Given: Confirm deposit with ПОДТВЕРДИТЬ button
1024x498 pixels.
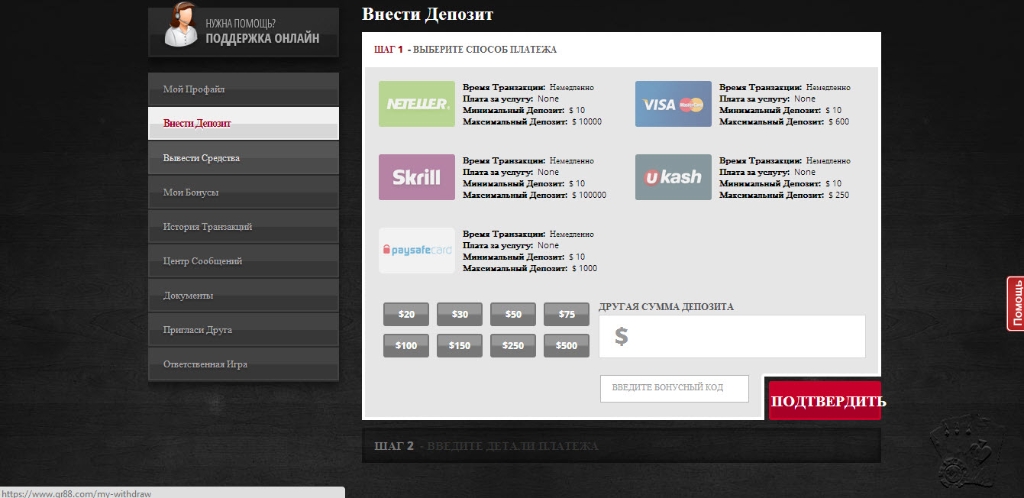Looking at the screenshot, I should click(825, 401).
